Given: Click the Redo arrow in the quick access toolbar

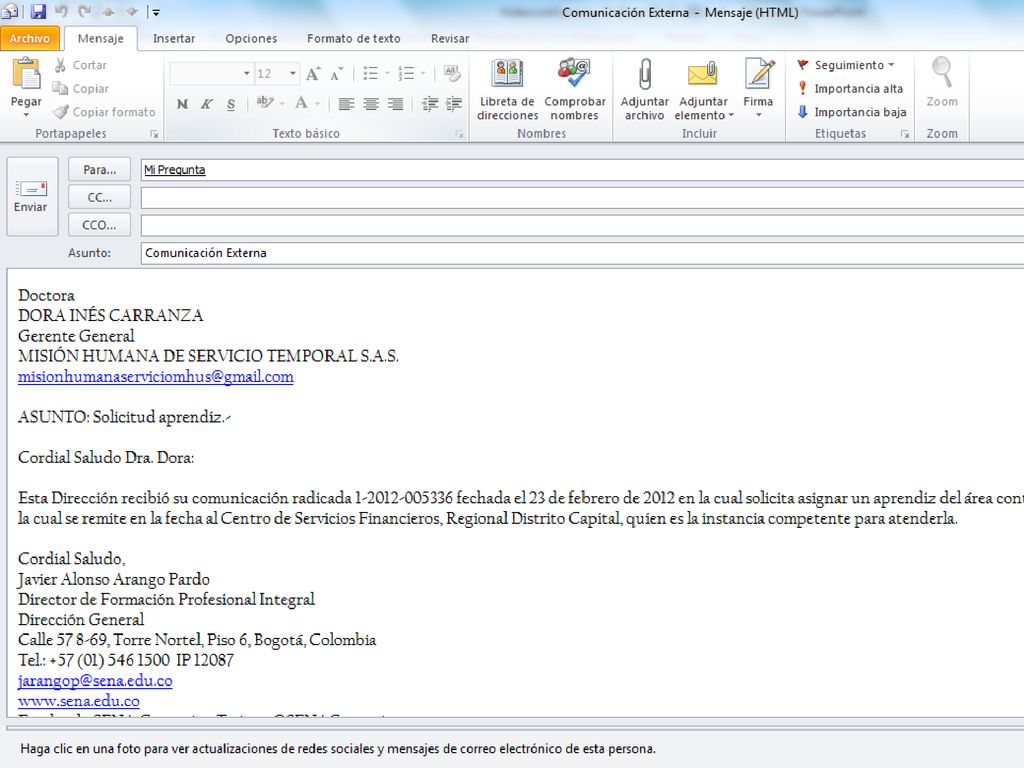Looking at the screenshot, I should point(84,11).
